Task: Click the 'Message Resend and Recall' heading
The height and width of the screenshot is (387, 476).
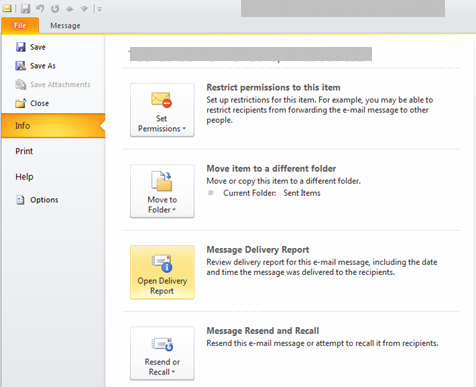Action: click(263, 331)
